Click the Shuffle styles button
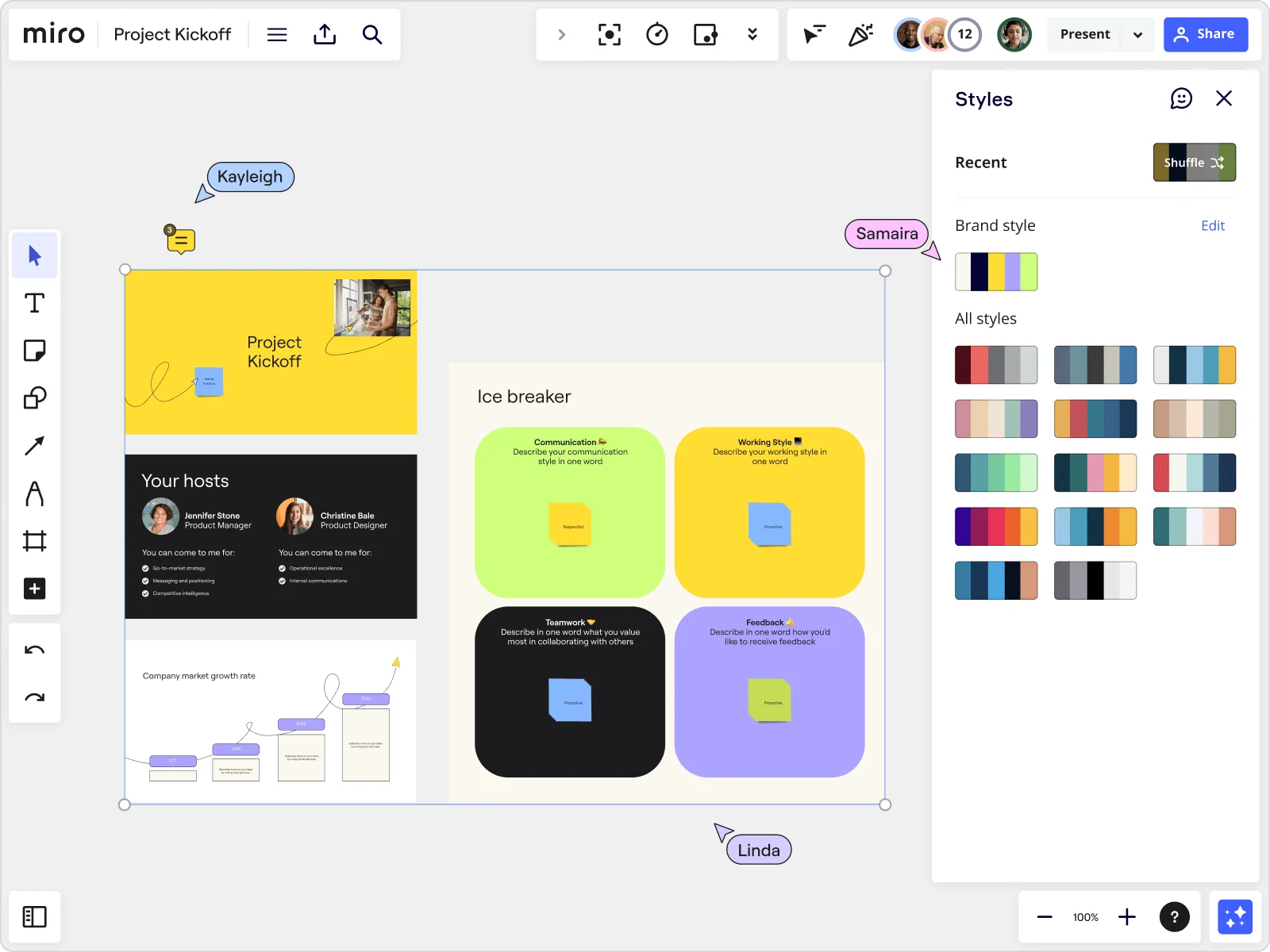 [x=1195, y=163]
